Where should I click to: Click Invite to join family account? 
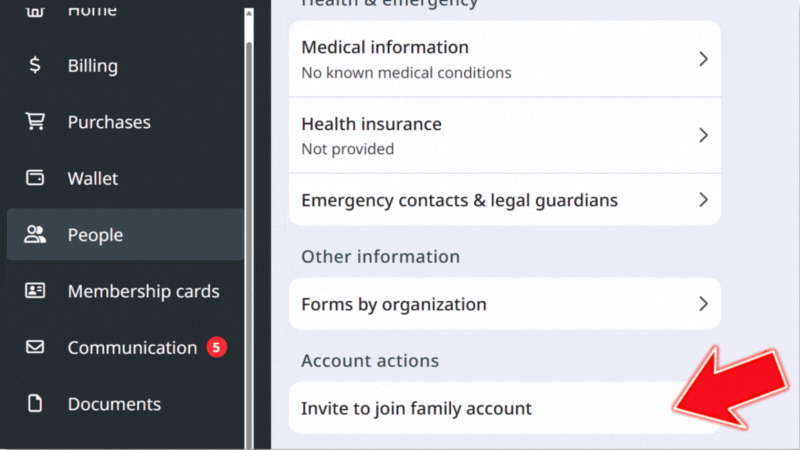[x=417, y=408]
